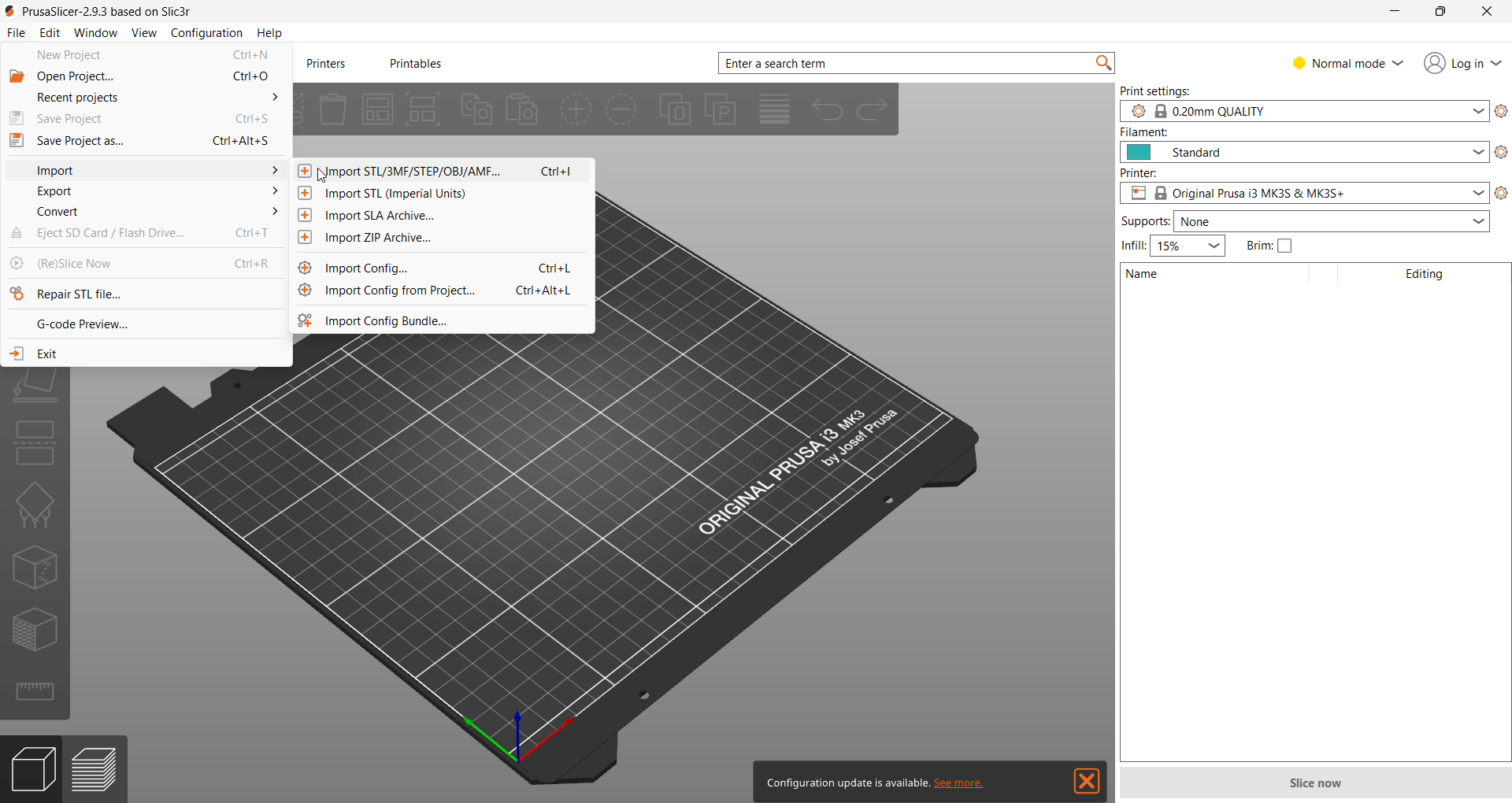Viewport: 1512px width, 803px height.
Task: Click the Split to objects icon
Action: [675, 109]
